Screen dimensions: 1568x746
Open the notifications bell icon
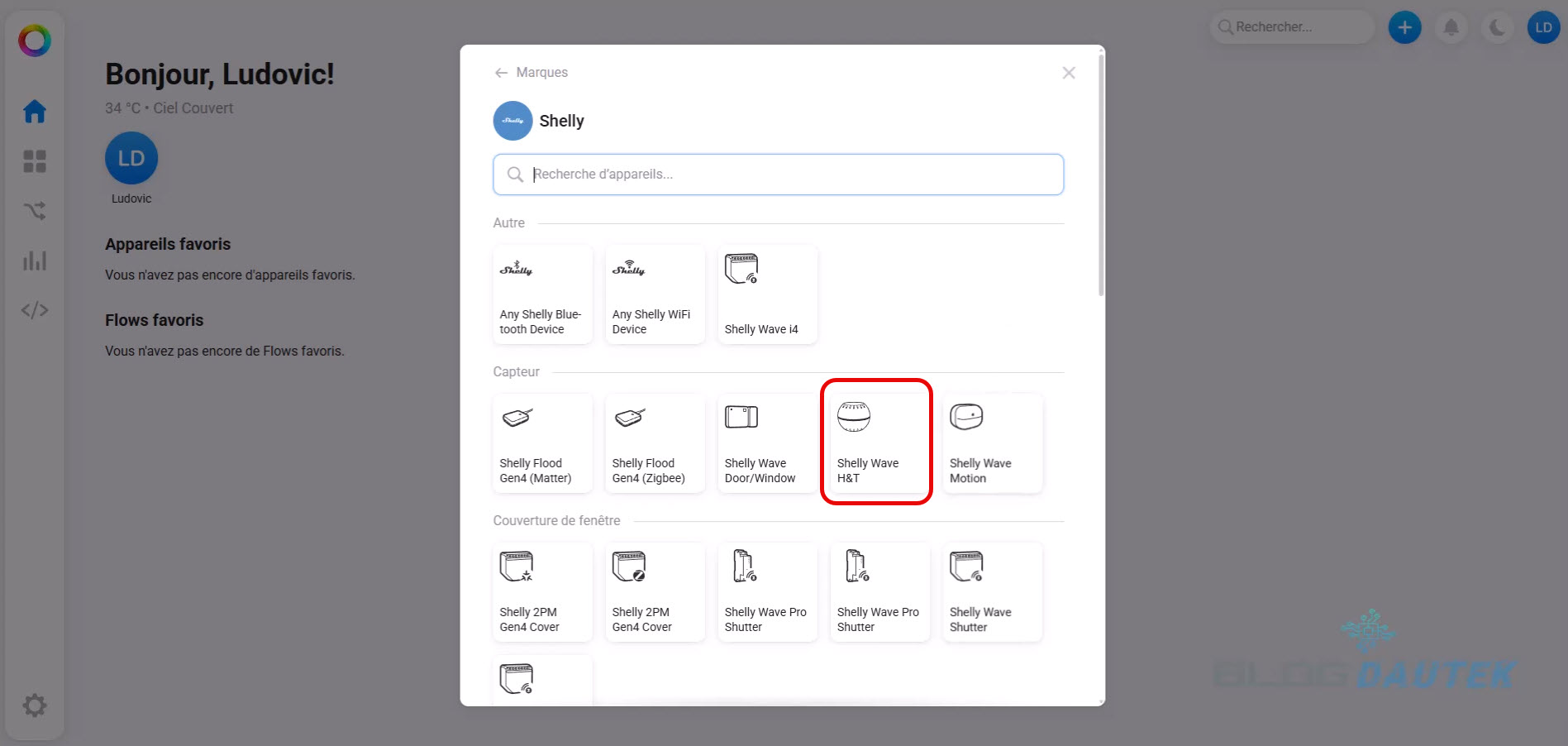click(1451, 27)
